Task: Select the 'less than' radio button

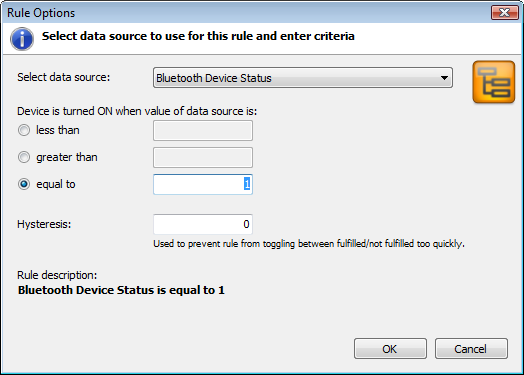Action: pos(24,130)
